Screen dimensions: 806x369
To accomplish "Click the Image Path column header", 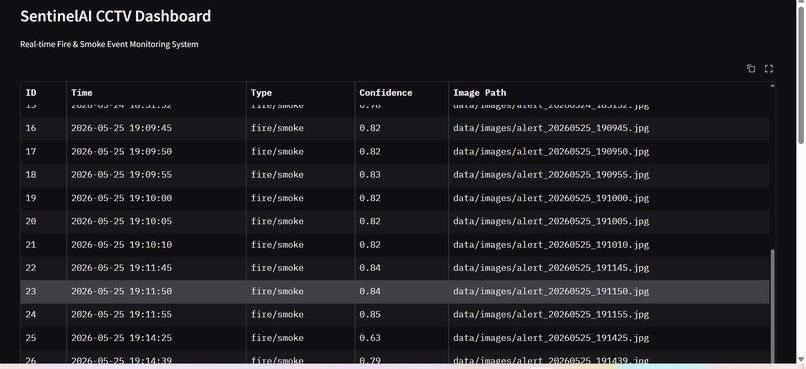I will coord(609,93).
